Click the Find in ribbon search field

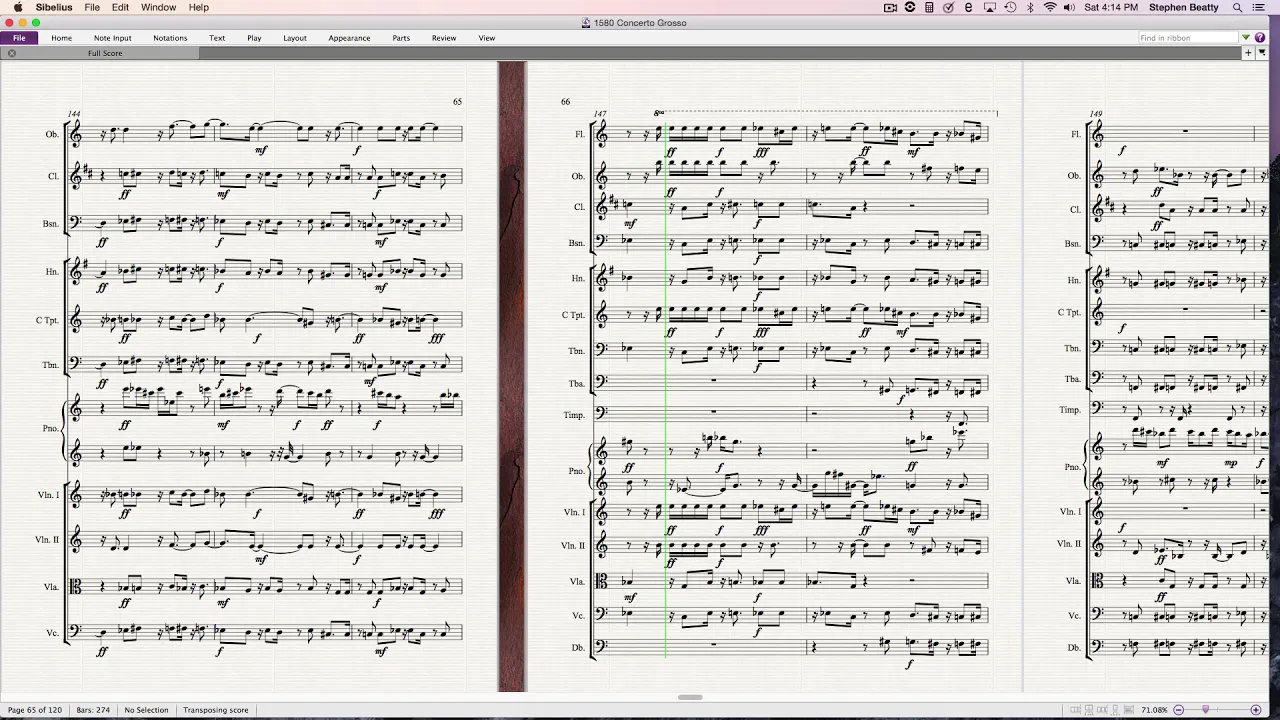click(x=1189, y=38)
